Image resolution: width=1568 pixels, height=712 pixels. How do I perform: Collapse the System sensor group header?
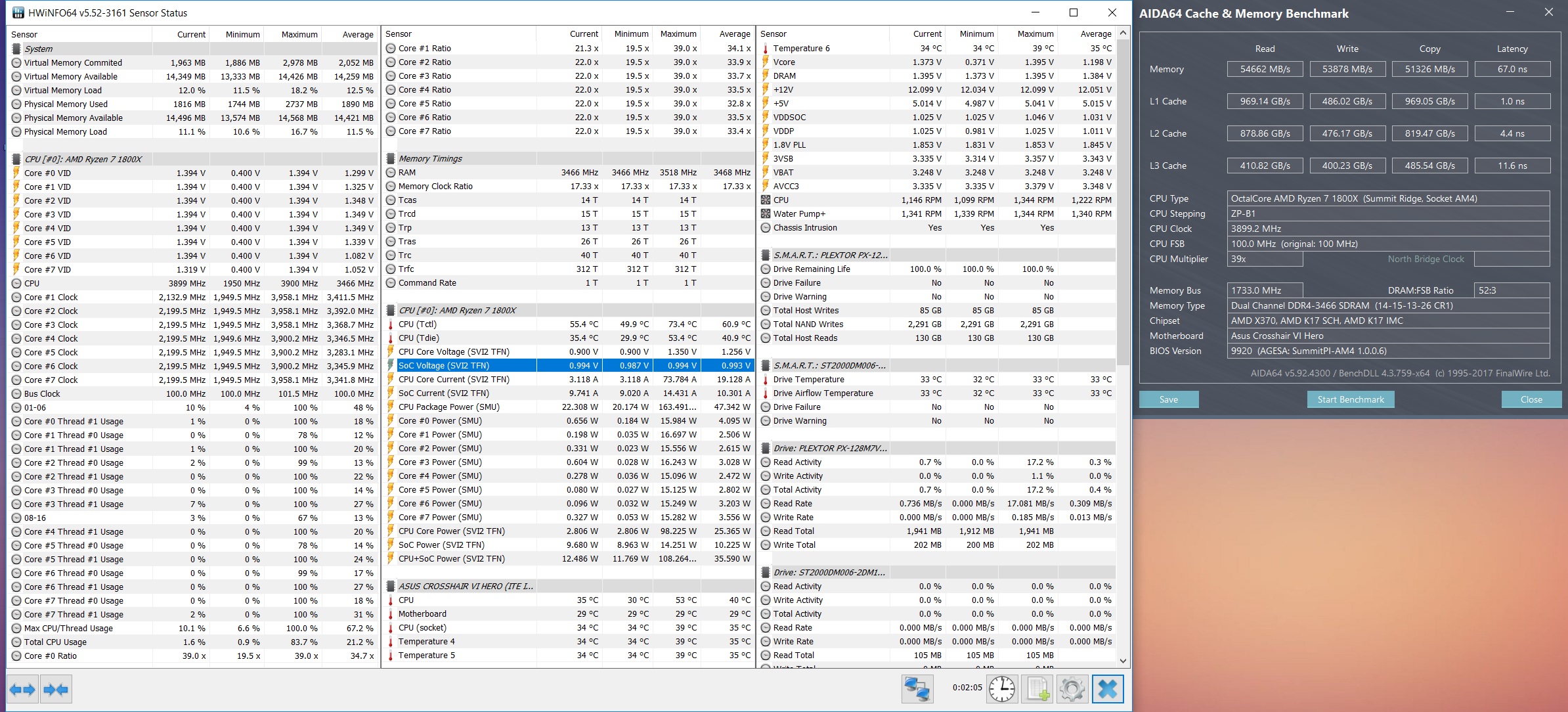39,49
